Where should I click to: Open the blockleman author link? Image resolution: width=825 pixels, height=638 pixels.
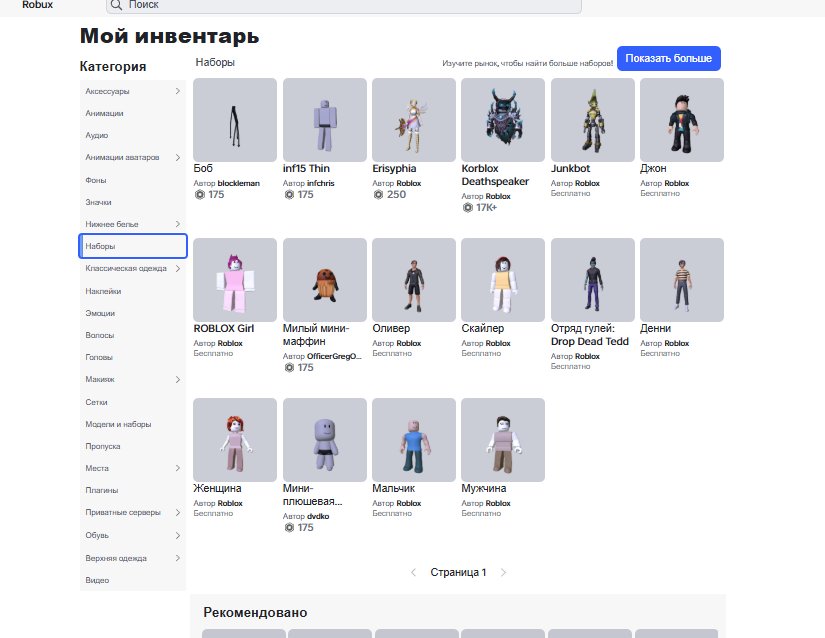(238, 183)
